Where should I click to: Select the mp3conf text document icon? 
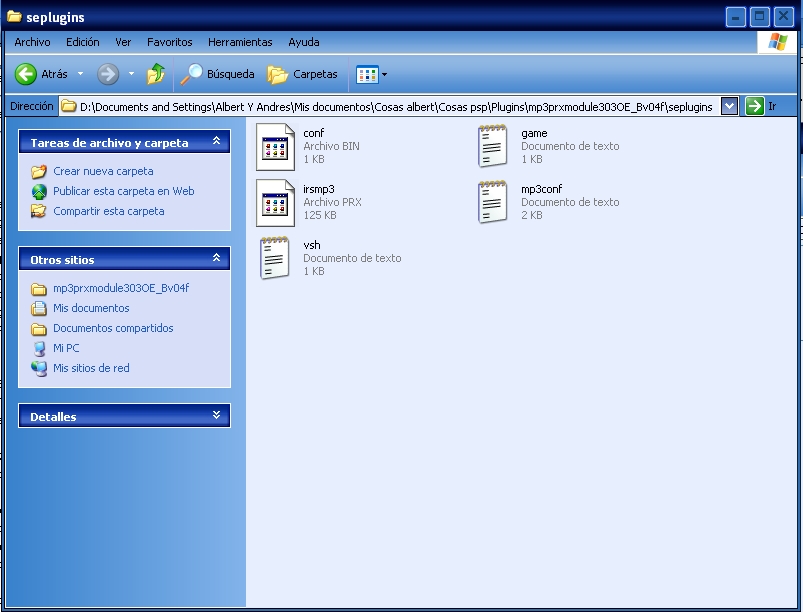point(492,201)
